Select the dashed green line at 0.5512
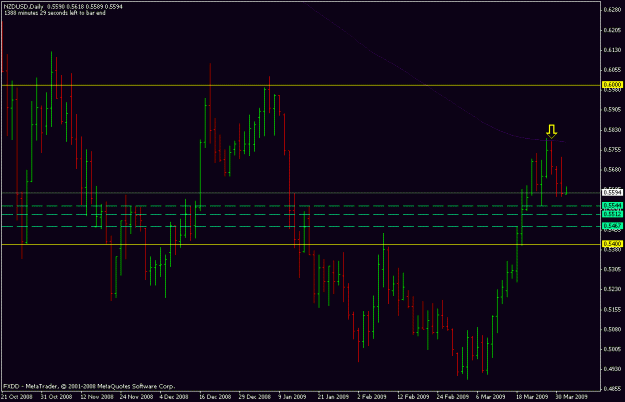The image size is (625, 402). [x=301, y=214]
